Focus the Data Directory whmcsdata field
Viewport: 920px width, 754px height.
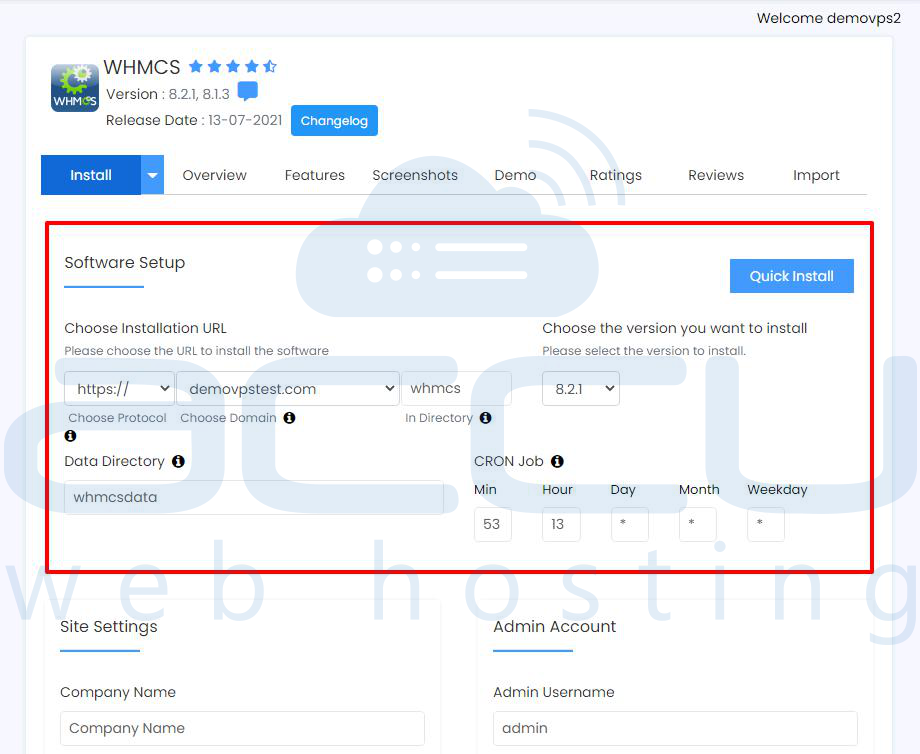click(x=254, y=498)
